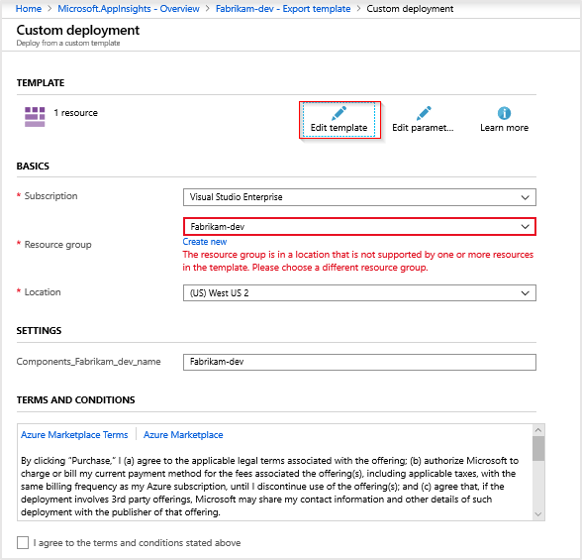Viewport: 582px width, 560px height.
Task: Open the Azure Marketplace Terms link
Action: (x=74, y=435)
